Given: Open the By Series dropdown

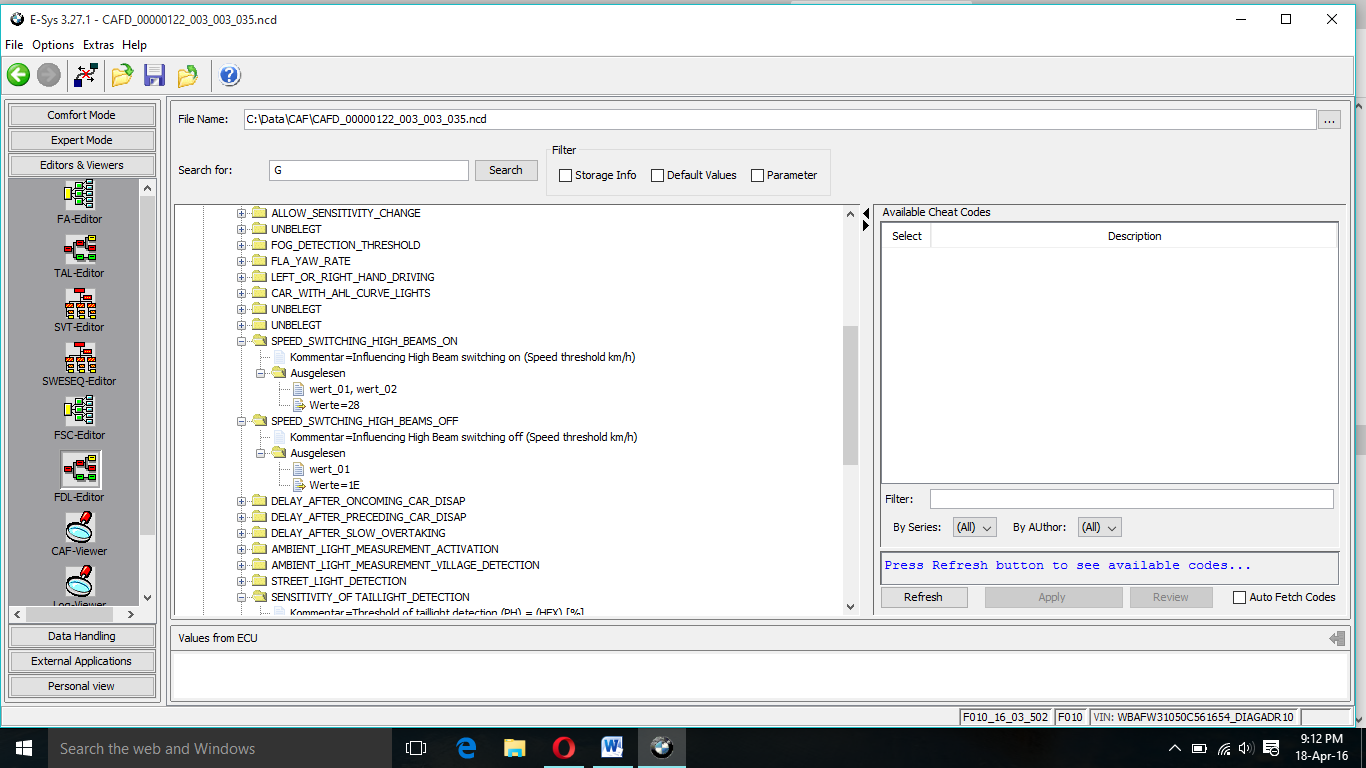Looking at the screenshot, I should tap(974, 527).
